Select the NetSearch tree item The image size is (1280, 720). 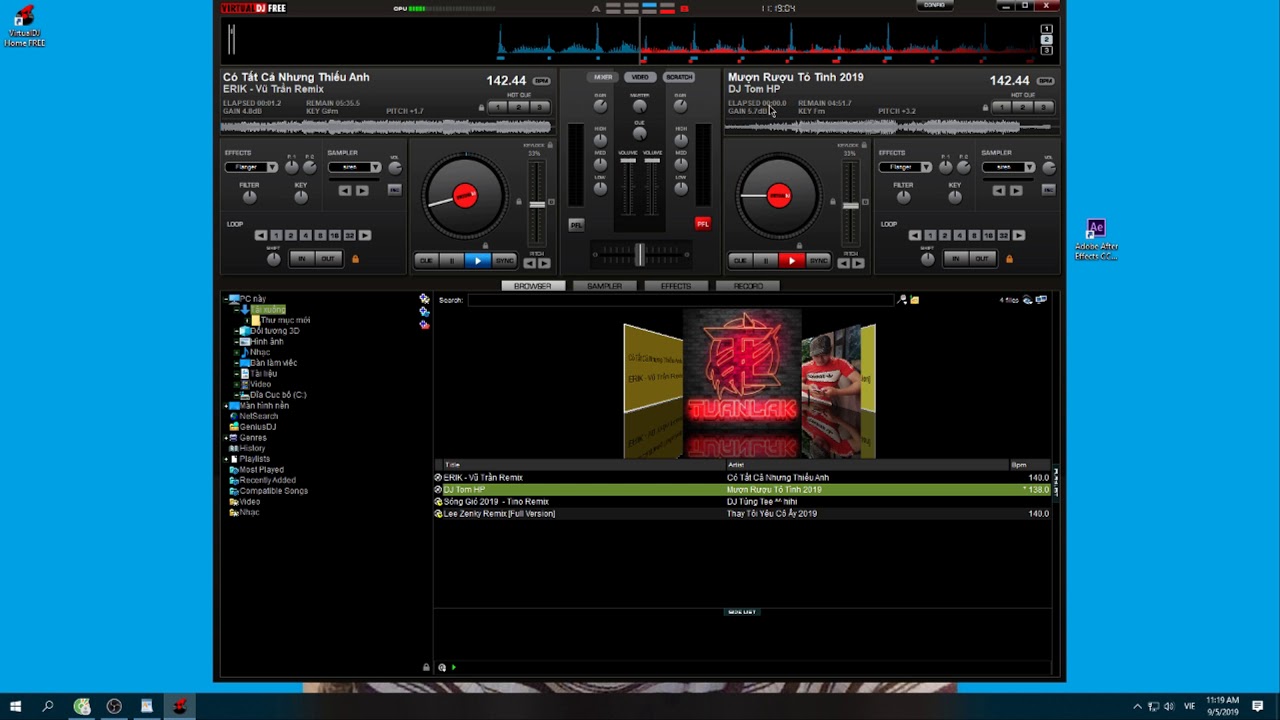point(258,416)
